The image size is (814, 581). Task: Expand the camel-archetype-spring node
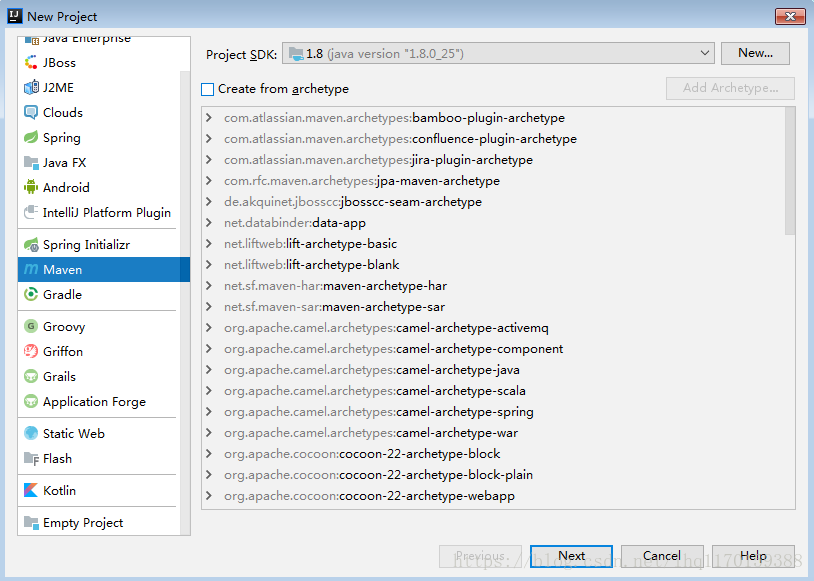[x=209, y=411]
